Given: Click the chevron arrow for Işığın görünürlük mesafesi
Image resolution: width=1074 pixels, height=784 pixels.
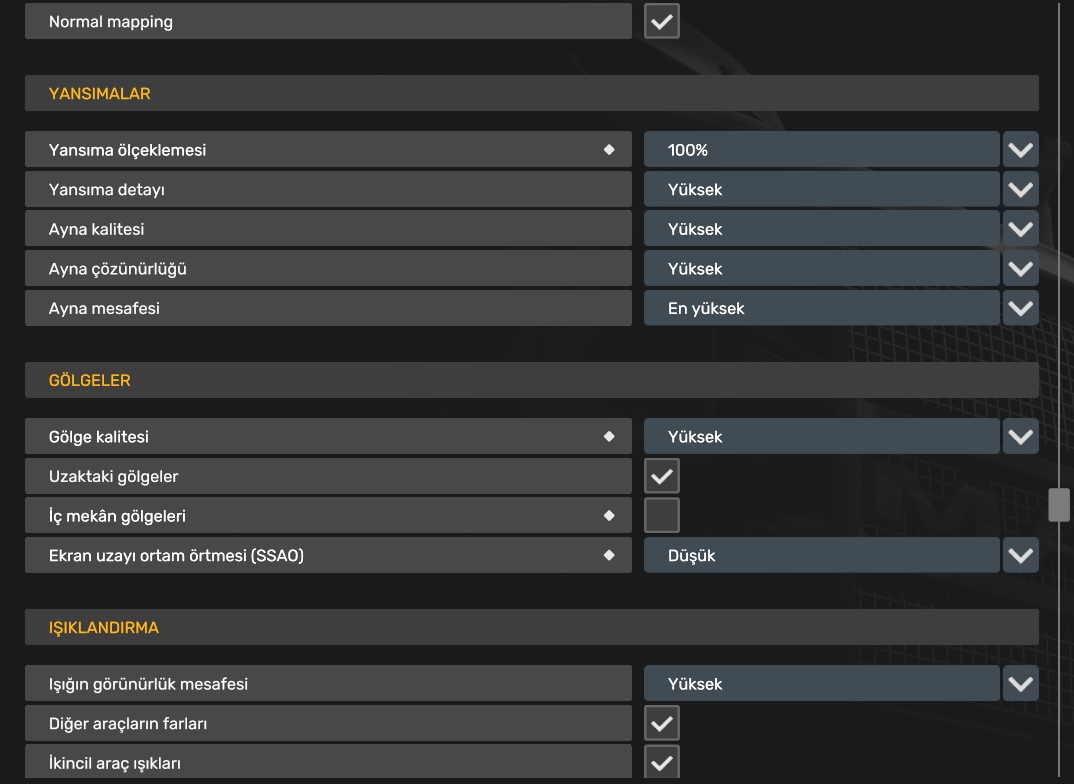Looking at the screenshot, I should pos(1020,684).
